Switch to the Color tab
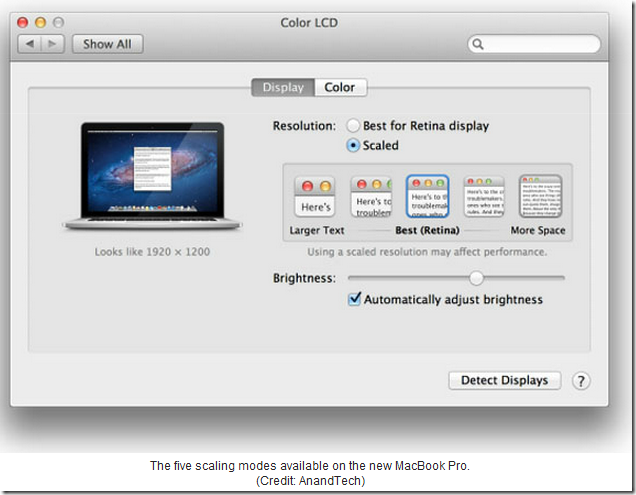Screen dimensions: 636x495 [340, 87]
